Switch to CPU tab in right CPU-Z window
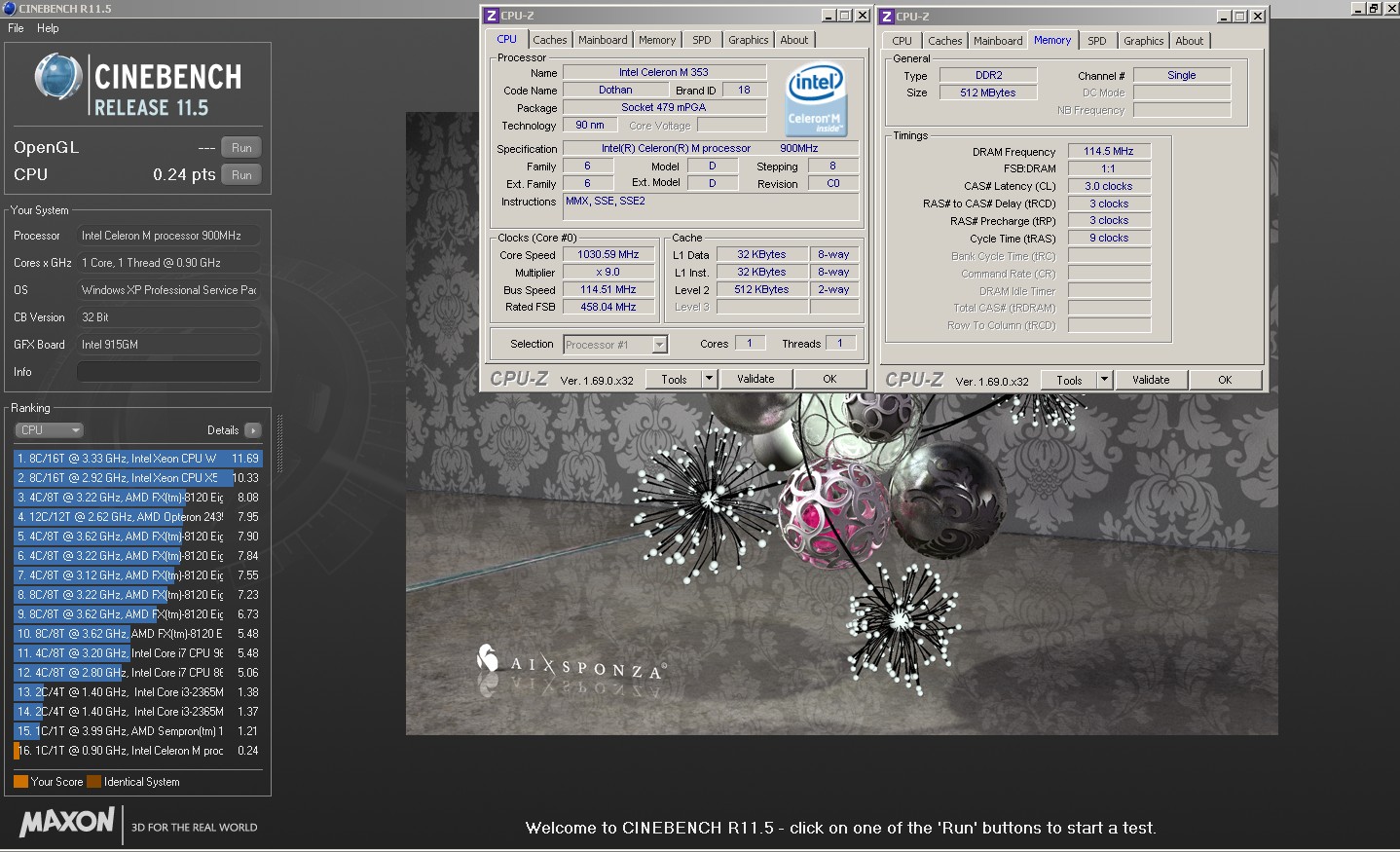 tap(903, 41)
